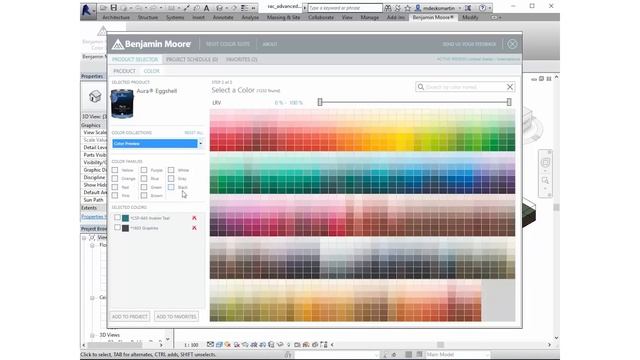Screen dimensions: 640x360
Task: Toggle the Gray color family checkbox
Action: pos(171,178)
